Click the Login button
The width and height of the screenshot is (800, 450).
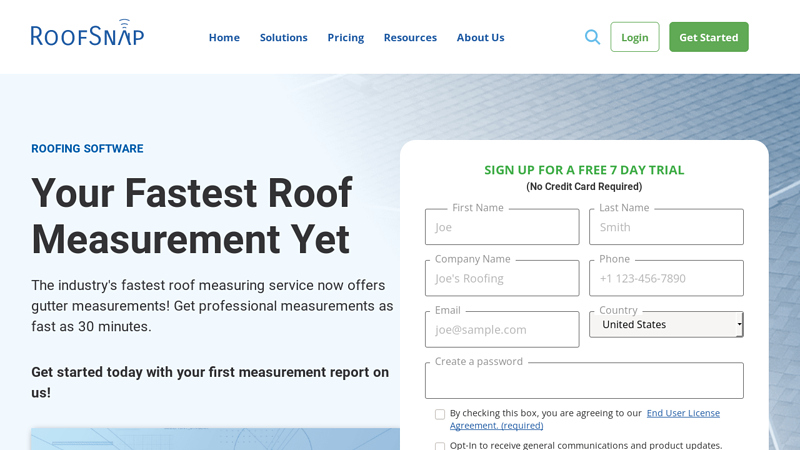click(635, 37)
